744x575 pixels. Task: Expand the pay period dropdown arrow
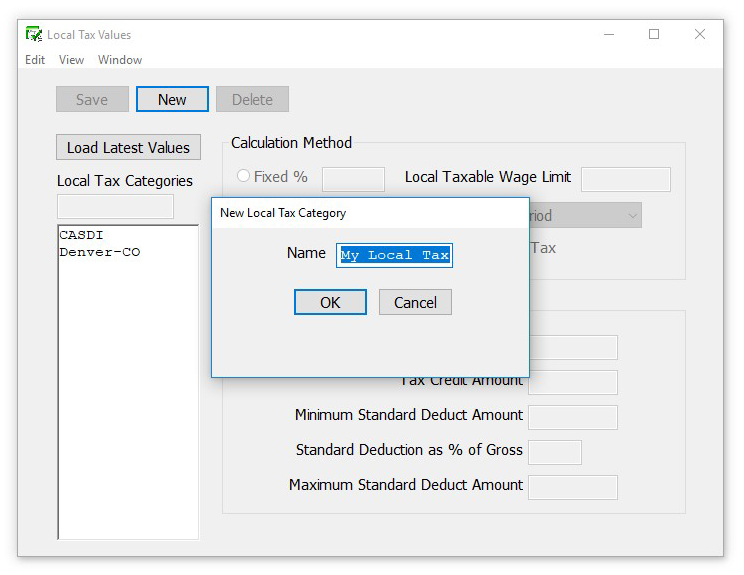632,215
